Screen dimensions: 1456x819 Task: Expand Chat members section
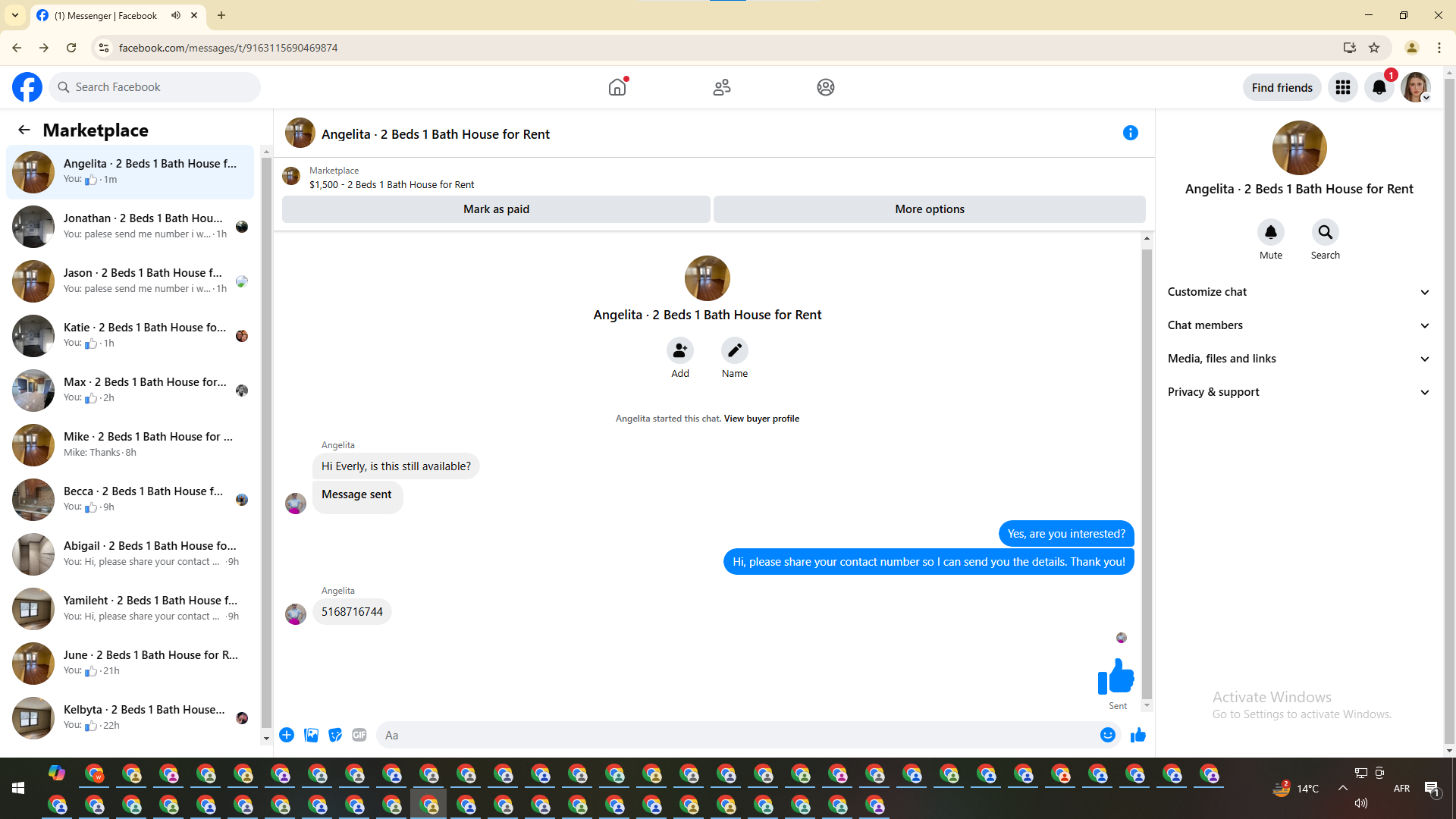pos(1299,325)
